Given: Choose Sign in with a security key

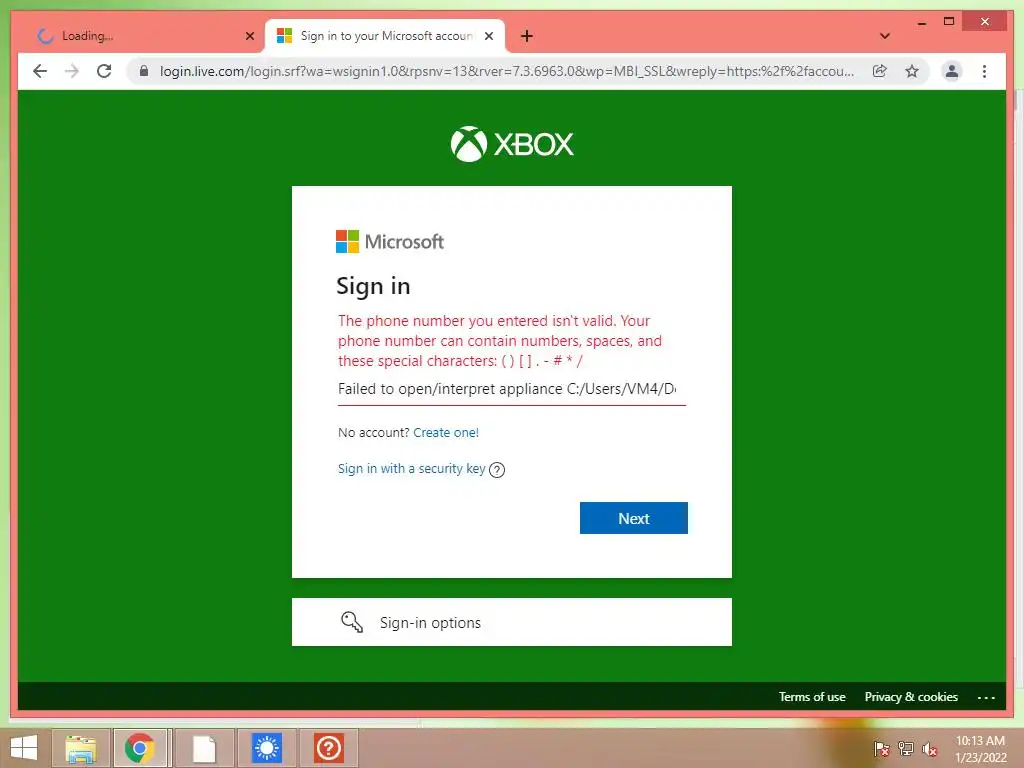Looking at the screenshot, I should (411, 468).
